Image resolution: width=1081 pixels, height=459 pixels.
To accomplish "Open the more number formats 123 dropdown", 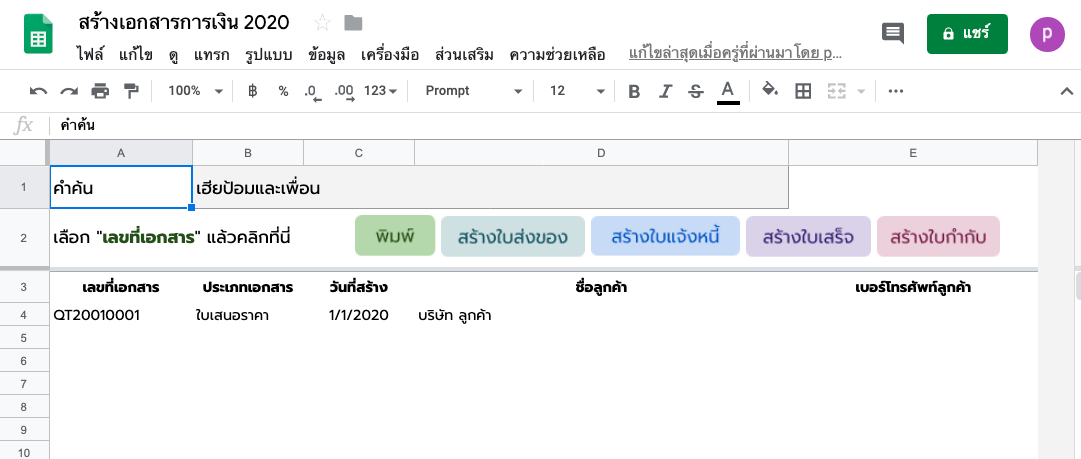I will pyautogui.click(x=381, y=91).
